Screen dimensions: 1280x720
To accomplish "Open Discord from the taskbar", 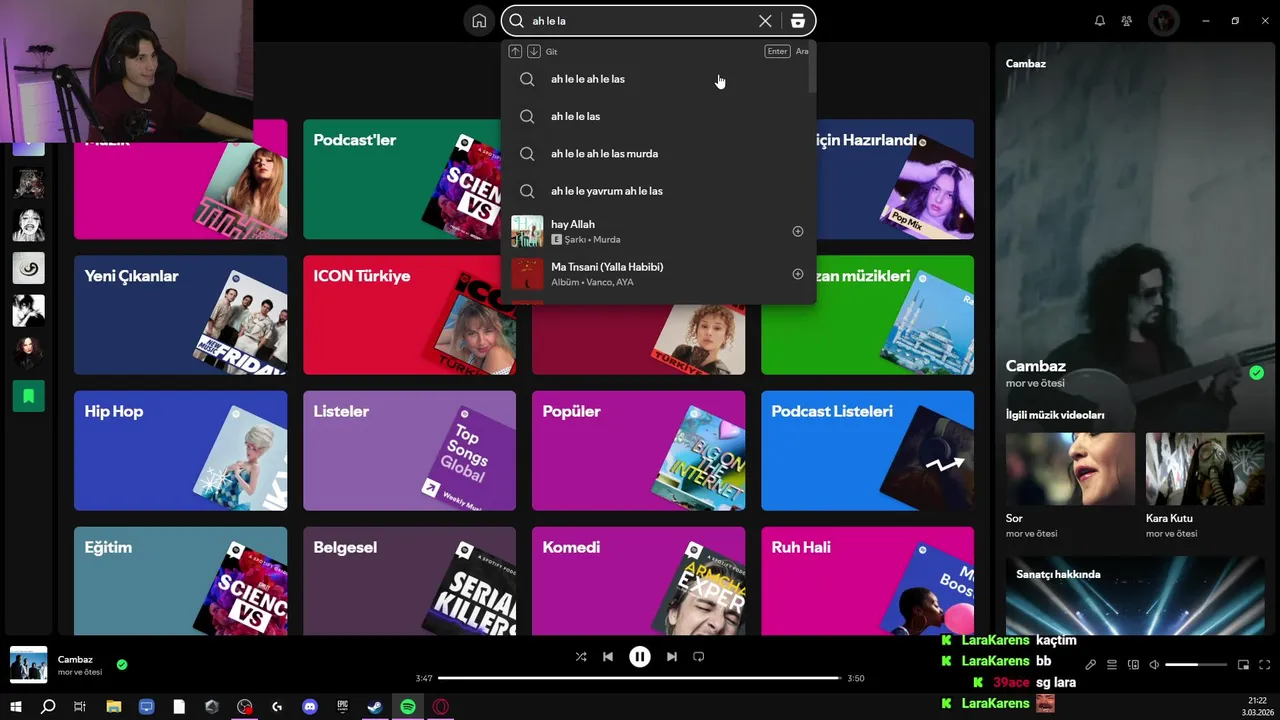I will coord(310,707).
